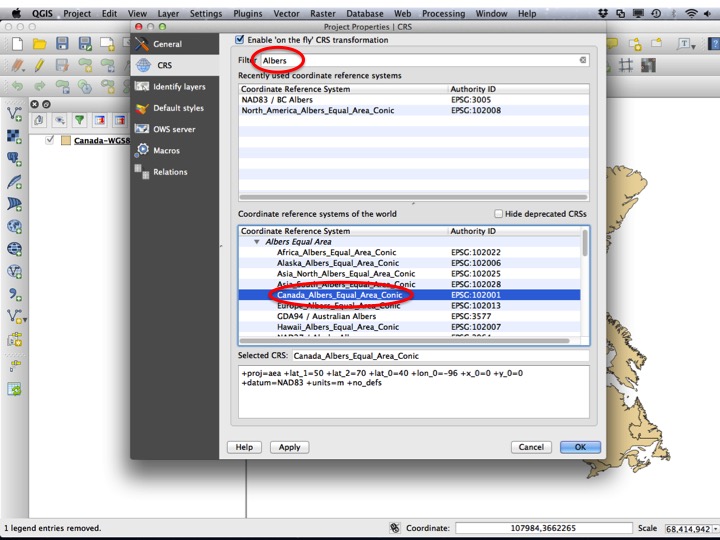Create a new blank project
Viewport: 720px width, 540px height.
(17, 44)
